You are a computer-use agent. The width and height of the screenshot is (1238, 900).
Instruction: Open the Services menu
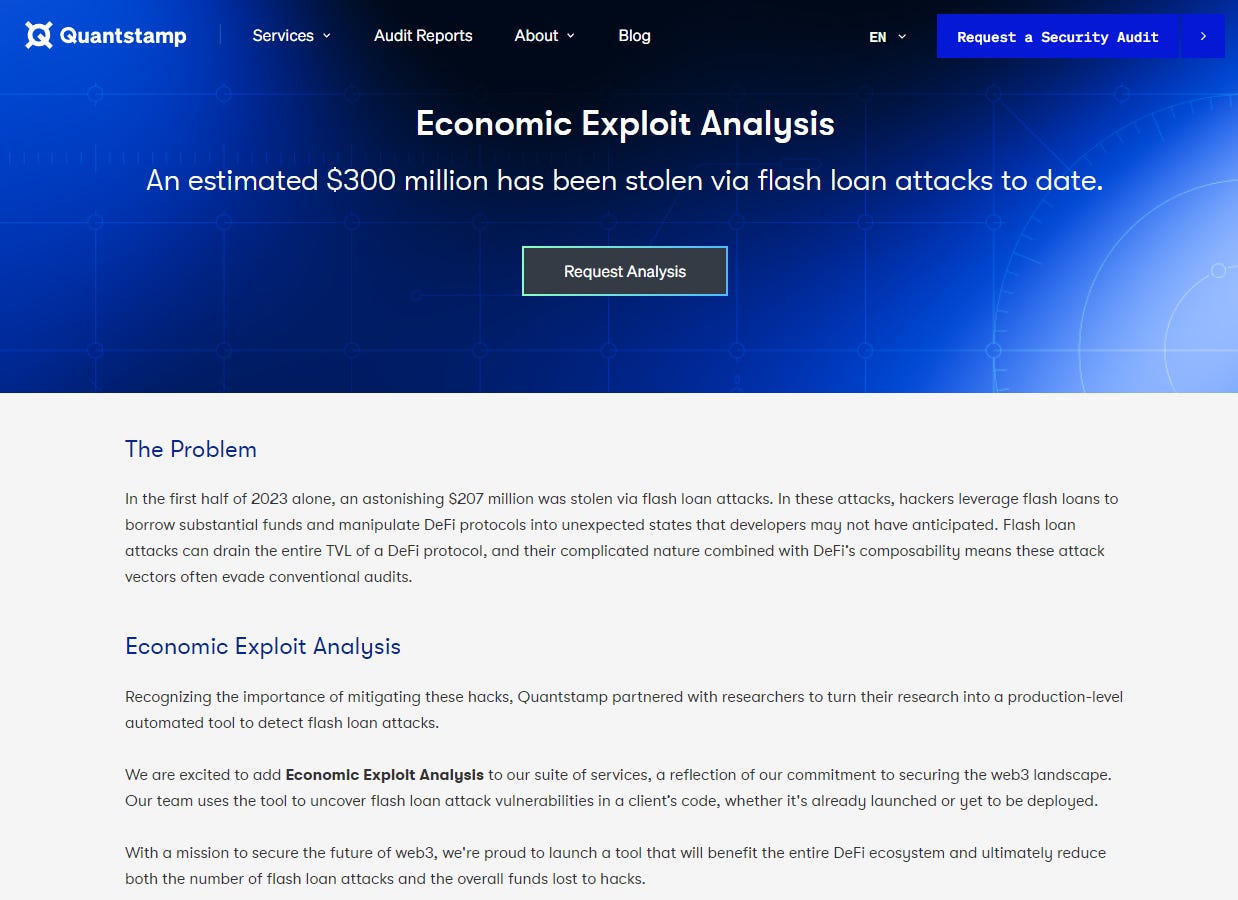point(291,35)
